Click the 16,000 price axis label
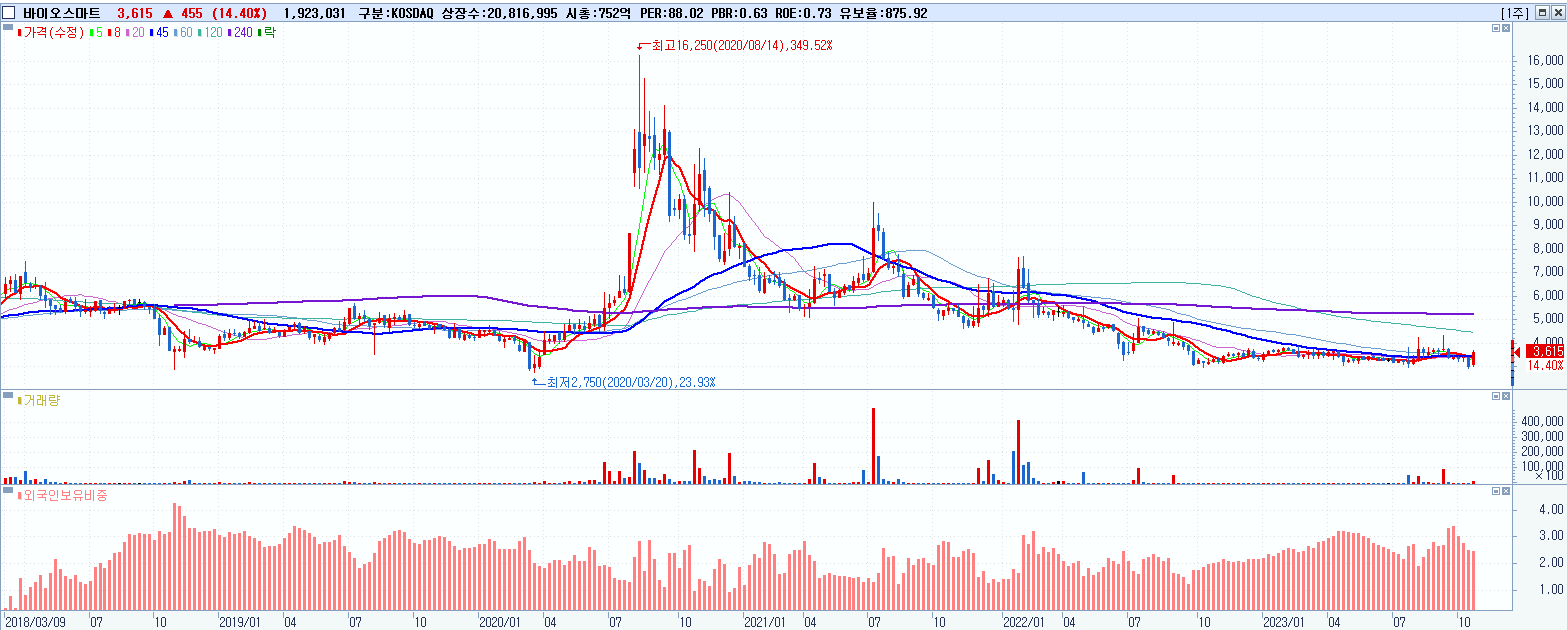1567x630 pixels. (x=1546, y=60)
